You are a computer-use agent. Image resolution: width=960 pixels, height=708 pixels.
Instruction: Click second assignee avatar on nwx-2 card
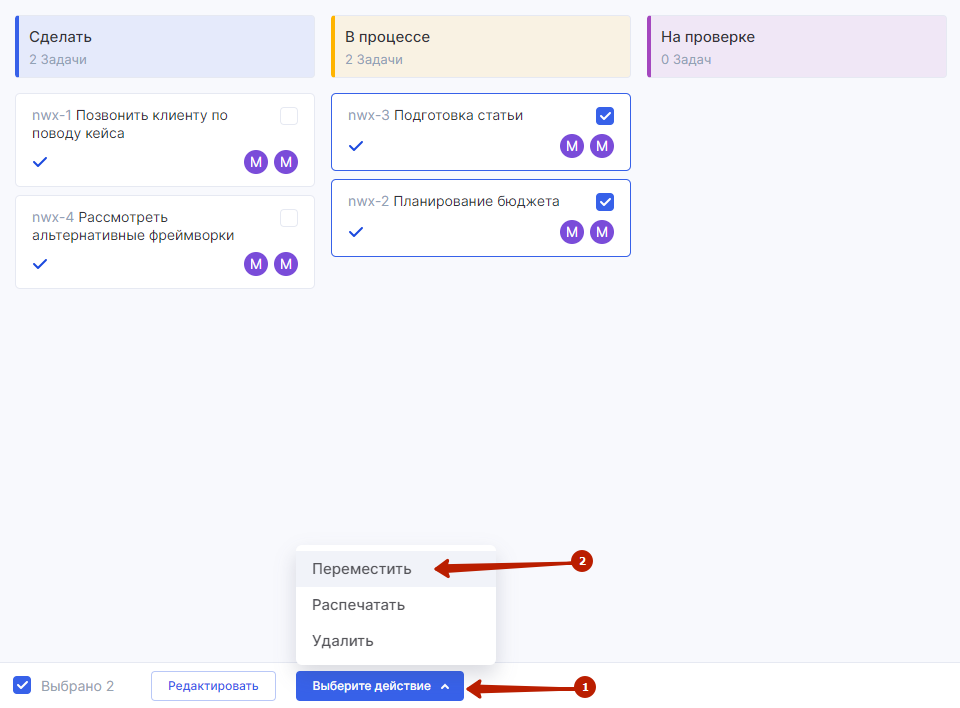click(601, 232)
